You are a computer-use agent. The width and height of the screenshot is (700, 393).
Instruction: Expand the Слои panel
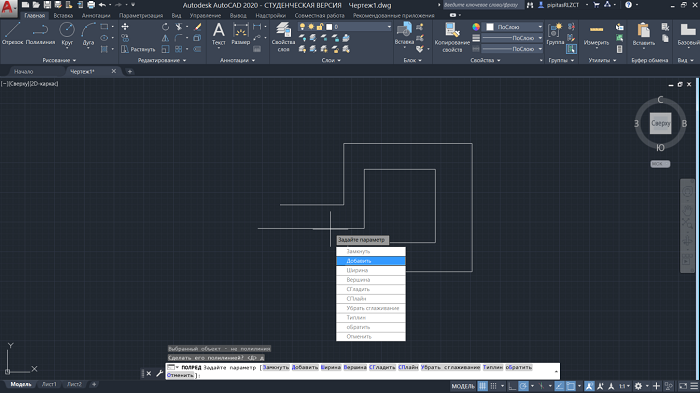(331, 60)
